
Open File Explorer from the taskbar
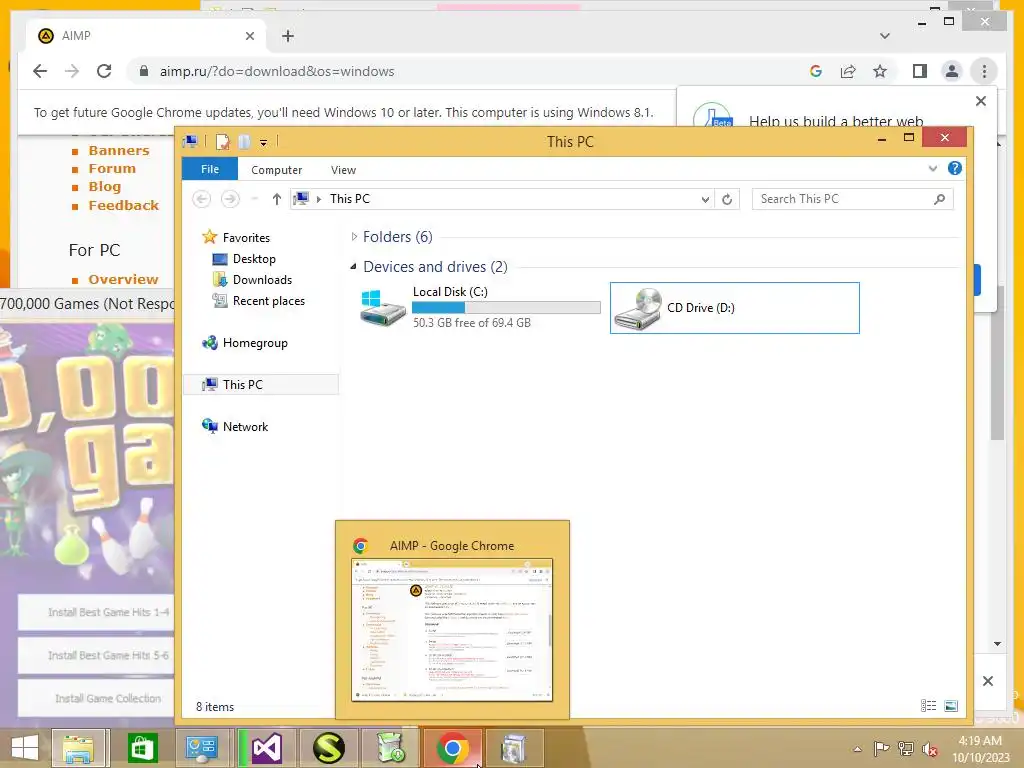78,748
